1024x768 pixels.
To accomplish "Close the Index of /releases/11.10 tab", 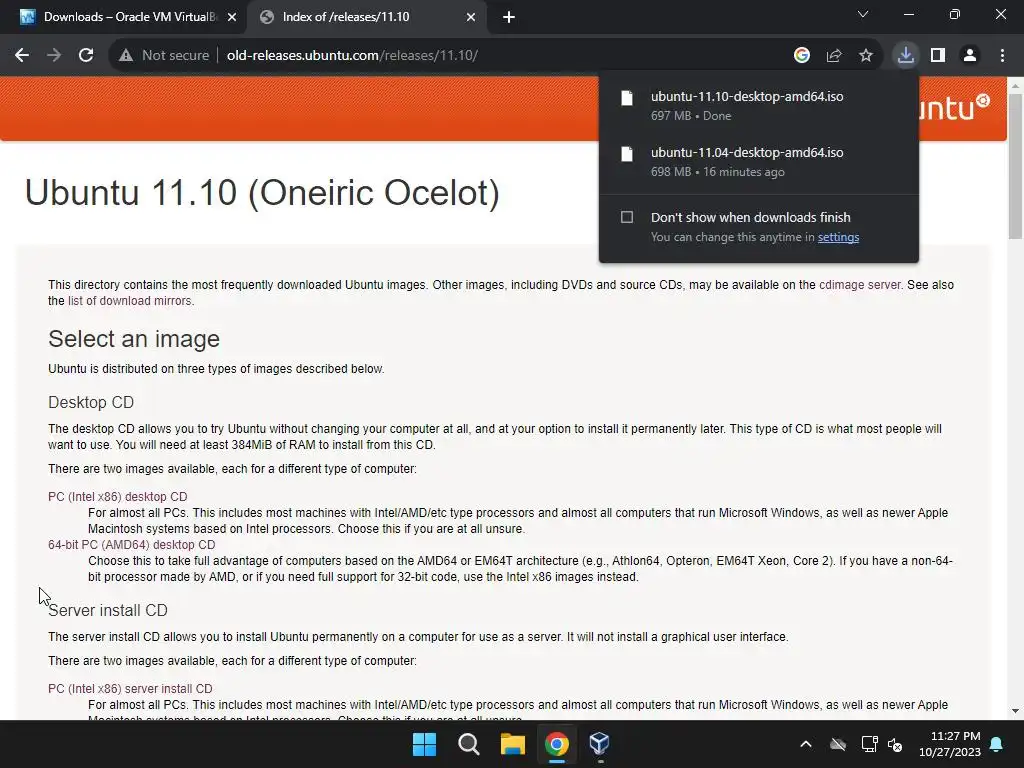I will pos(471,18).
